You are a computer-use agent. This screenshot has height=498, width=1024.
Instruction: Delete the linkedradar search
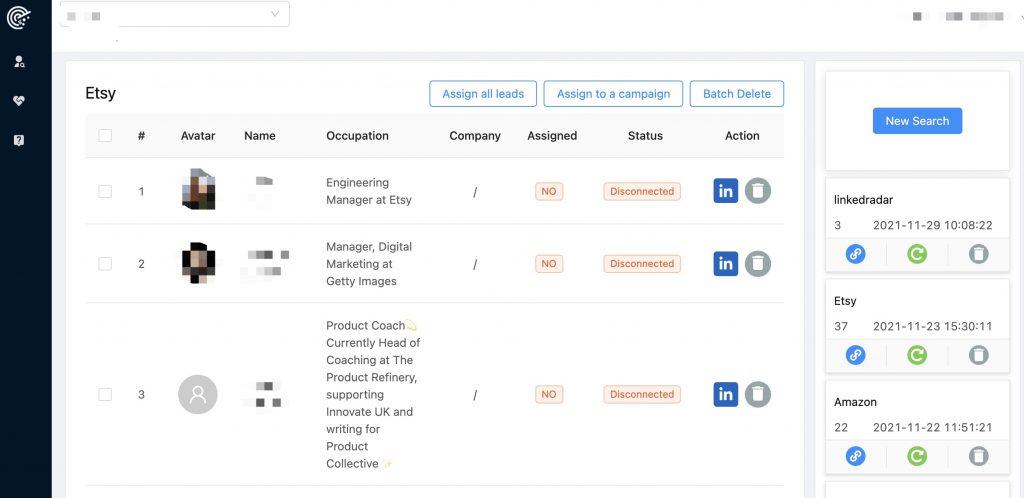pyautogui.click(x=978, y=254)
